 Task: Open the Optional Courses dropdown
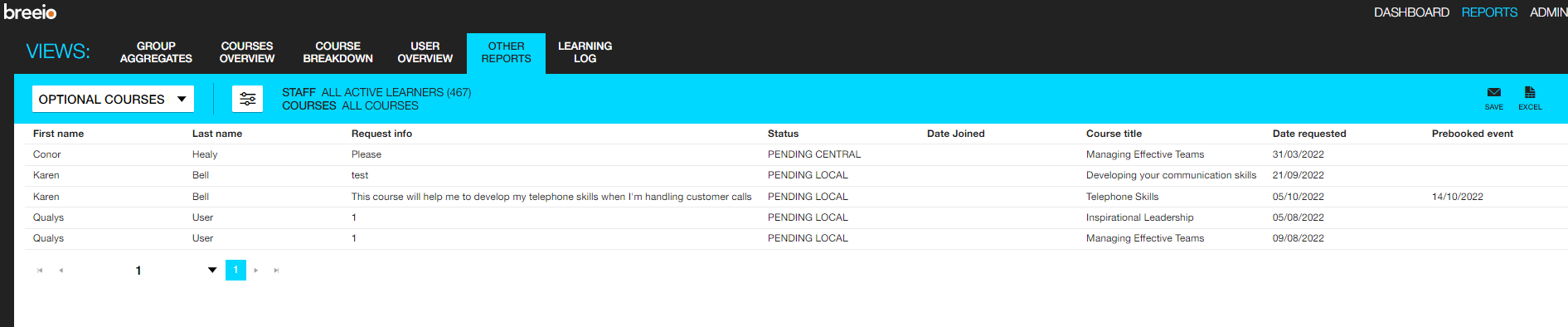(x=113, y=99)
